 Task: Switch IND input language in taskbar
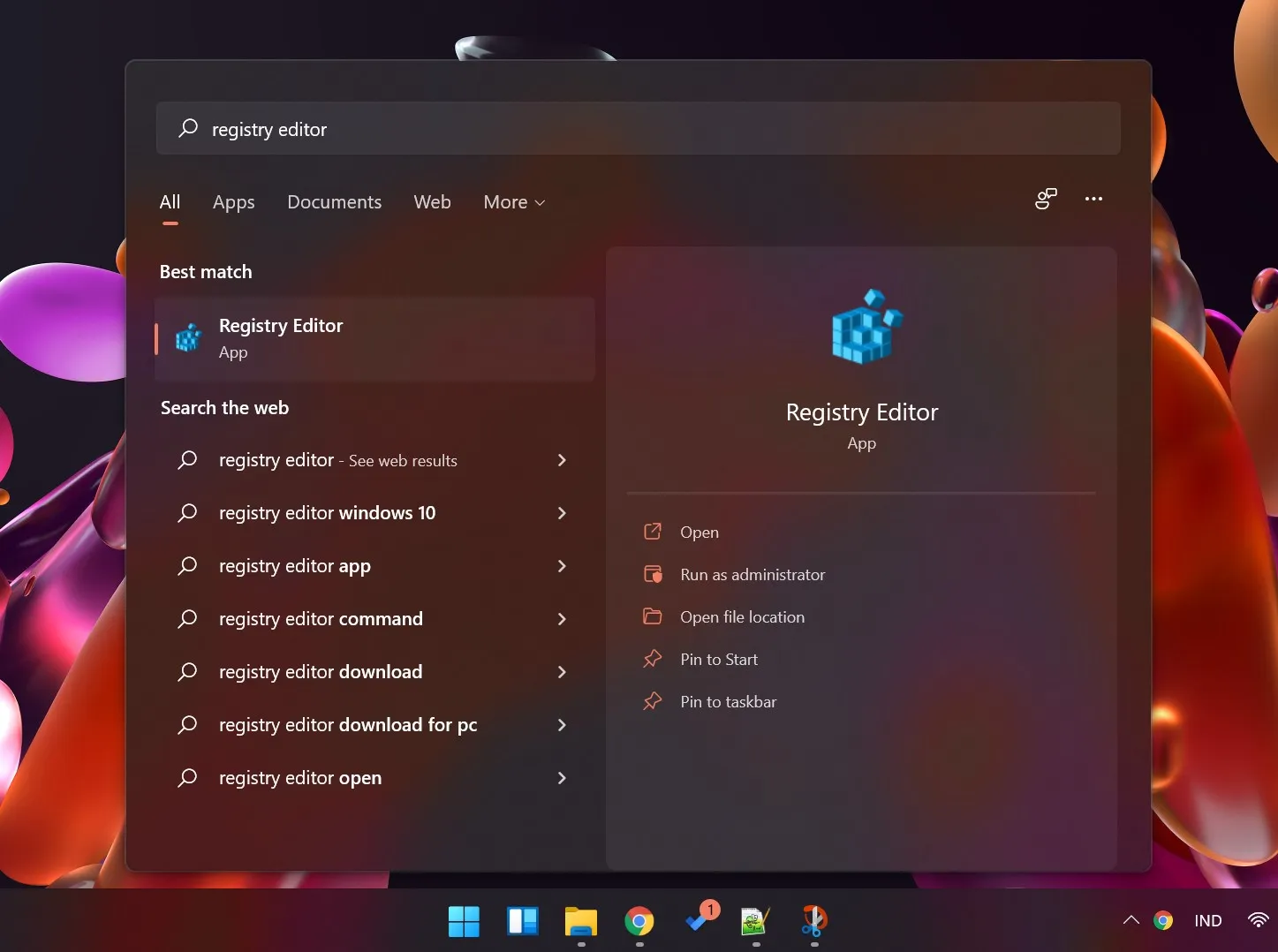point(1207,920)
